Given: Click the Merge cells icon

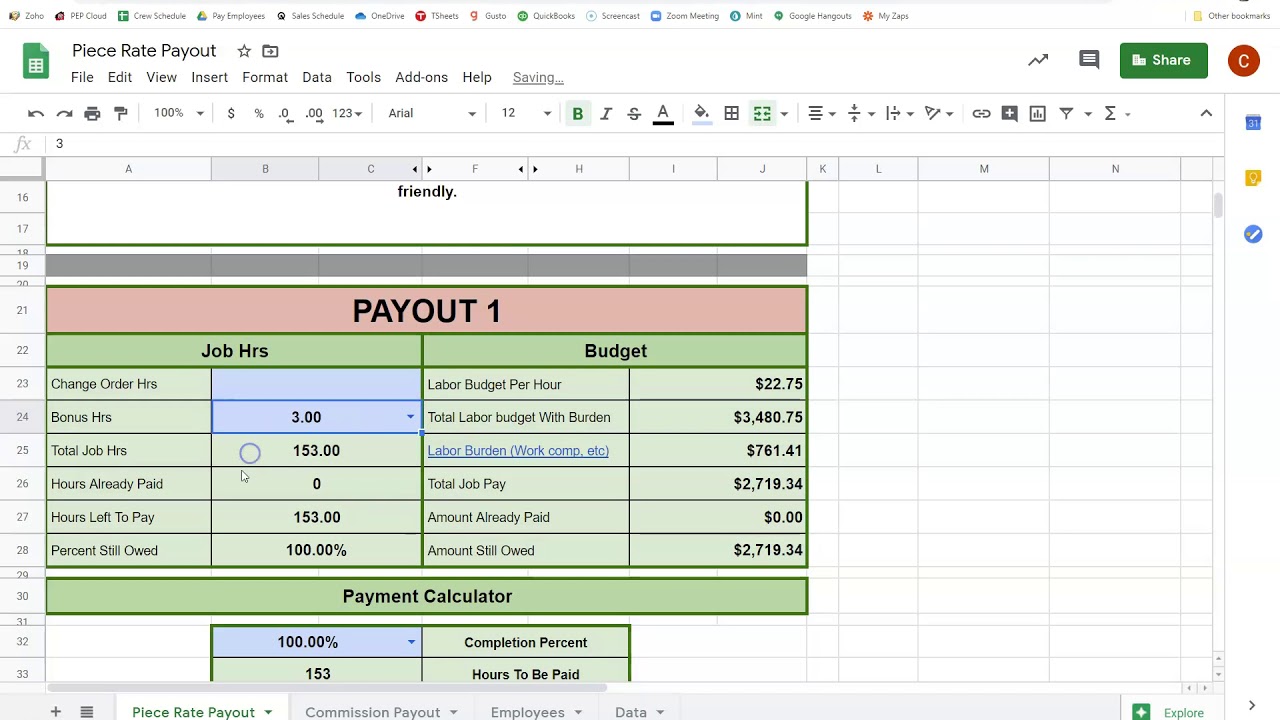Looking at the screenshot, I should (x=762, y=114).
